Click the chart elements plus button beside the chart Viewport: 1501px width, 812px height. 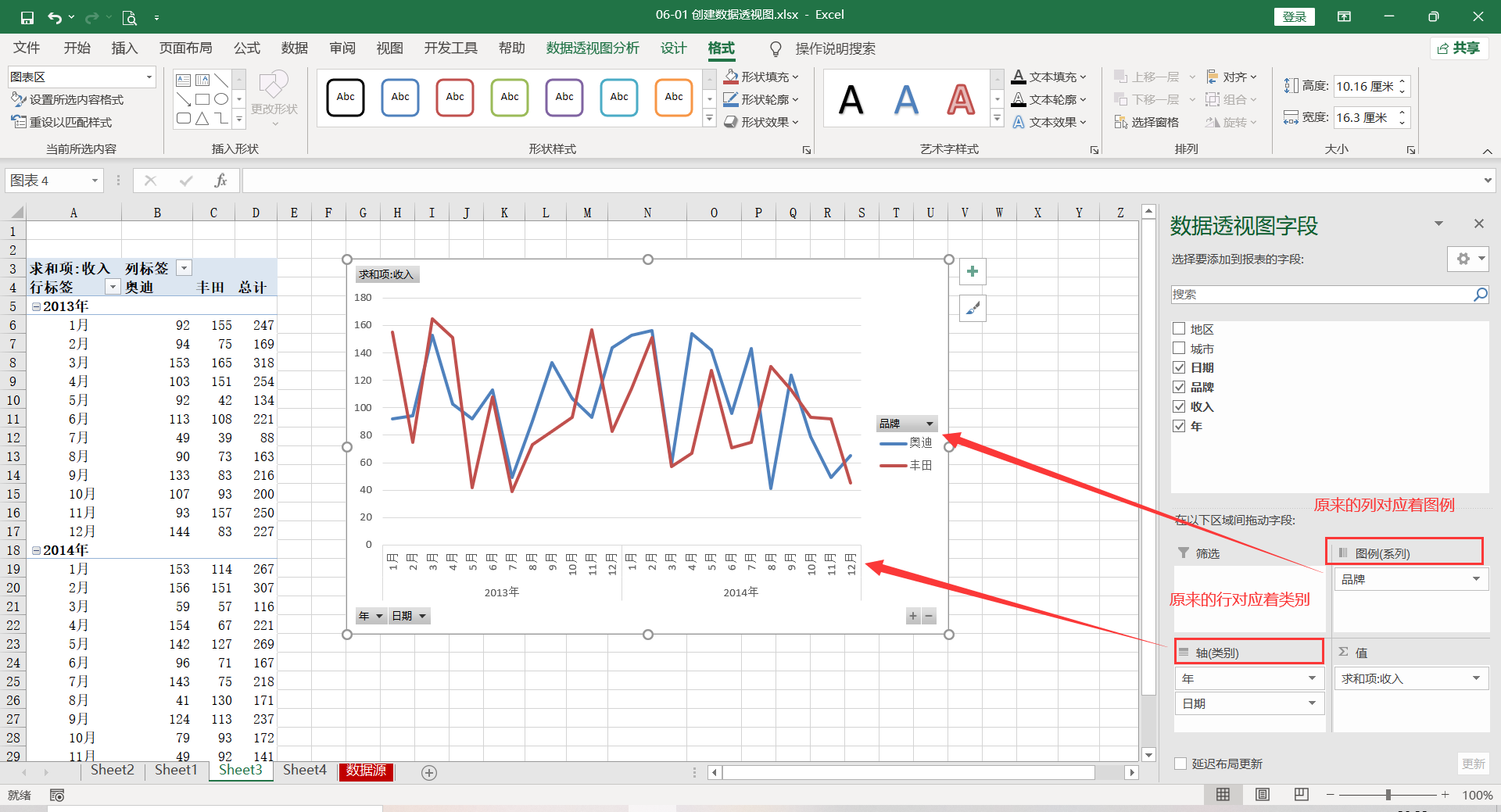pyautogui.click(x=973, y=271)
